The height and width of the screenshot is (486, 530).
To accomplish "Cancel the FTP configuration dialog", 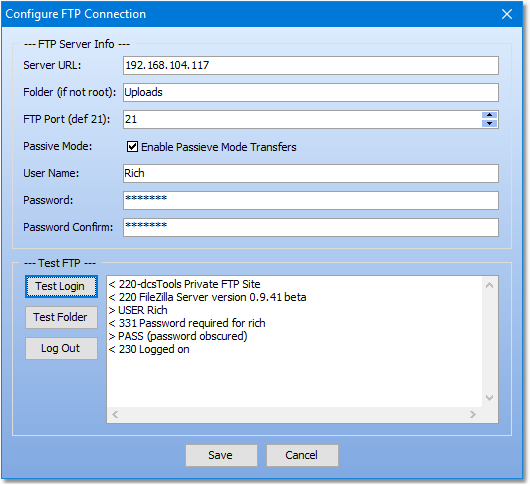I will (x=302, y=455).
